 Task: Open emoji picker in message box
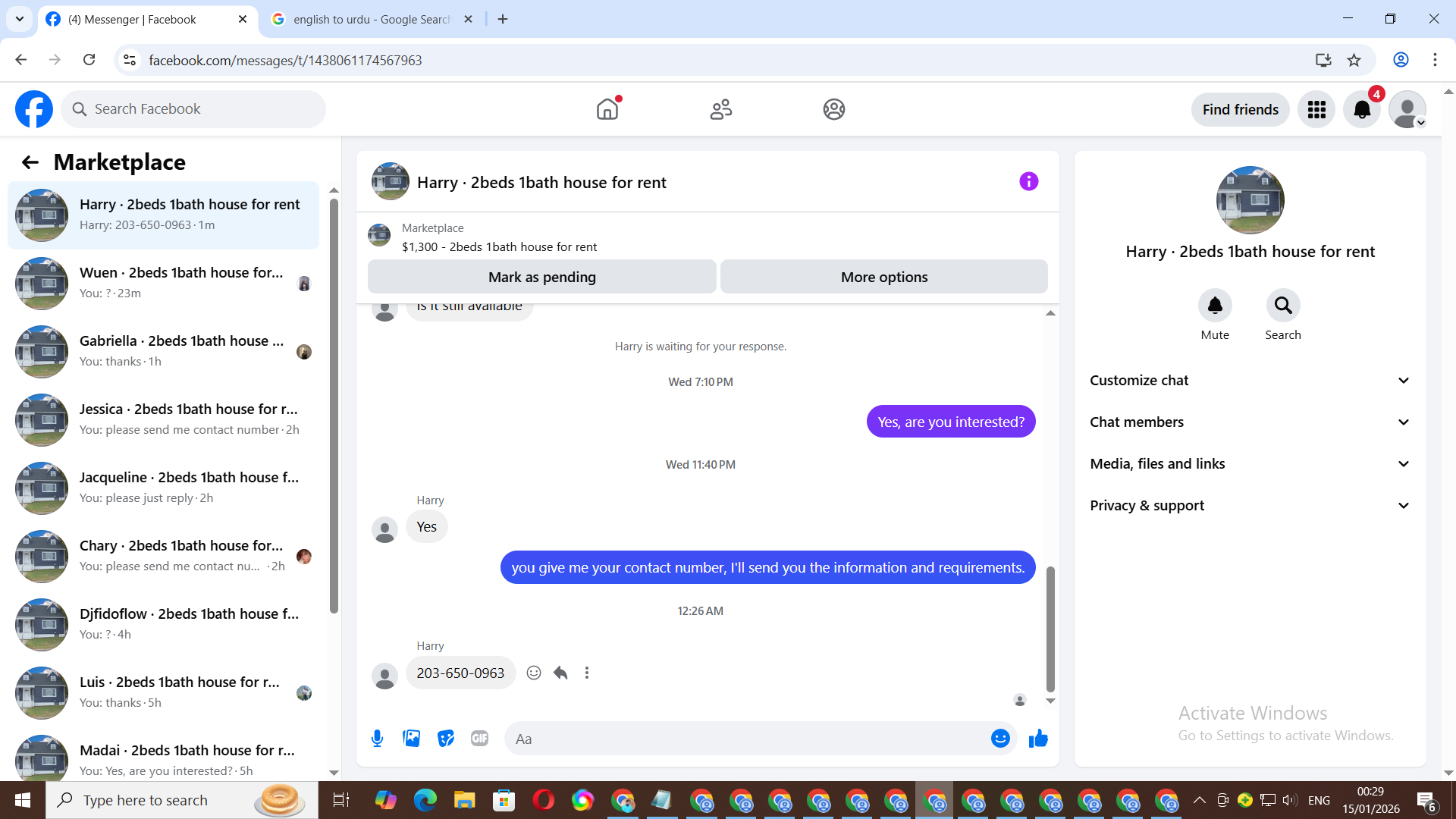point(1000,738)
